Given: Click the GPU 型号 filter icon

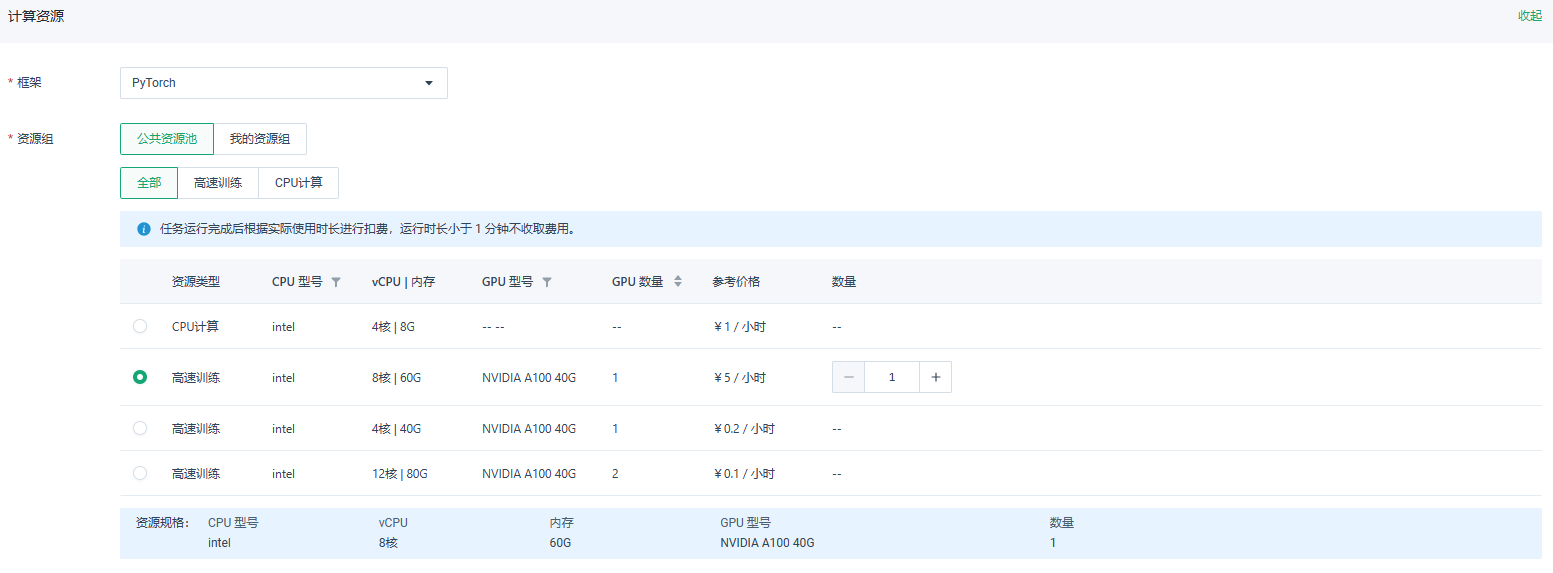Looking at the screenshot, I should (547, 282).
